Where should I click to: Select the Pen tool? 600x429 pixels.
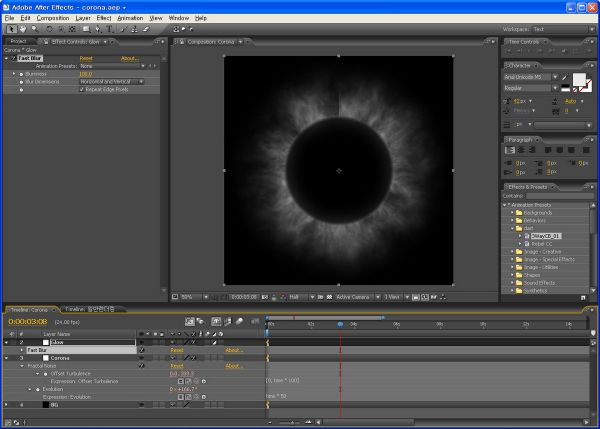point(98,29)
